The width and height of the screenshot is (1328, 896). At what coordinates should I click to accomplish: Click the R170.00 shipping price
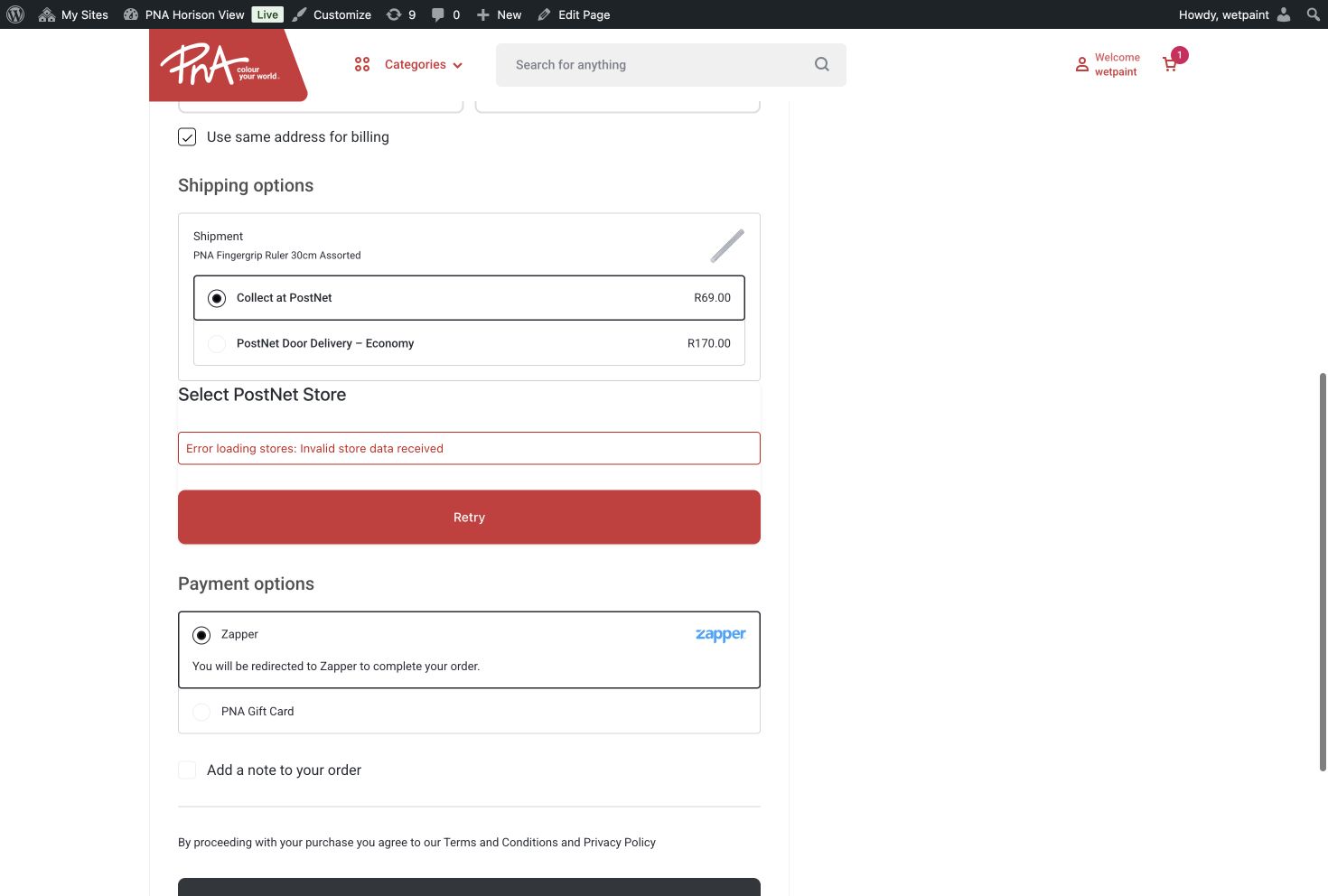[709, 343]
